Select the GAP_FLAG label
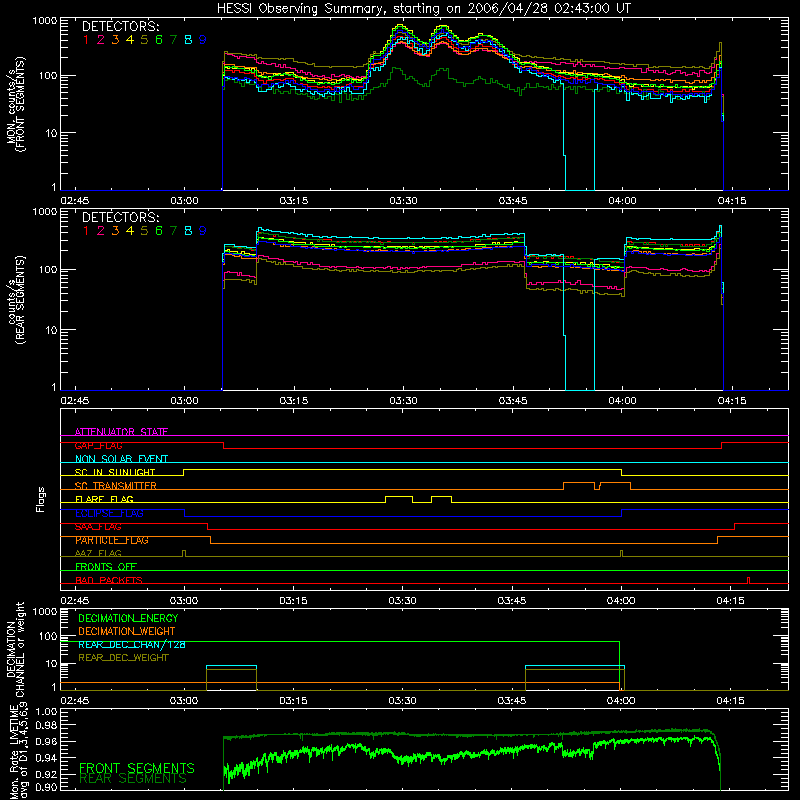This screenshot has width=800, height=800. 98,445
